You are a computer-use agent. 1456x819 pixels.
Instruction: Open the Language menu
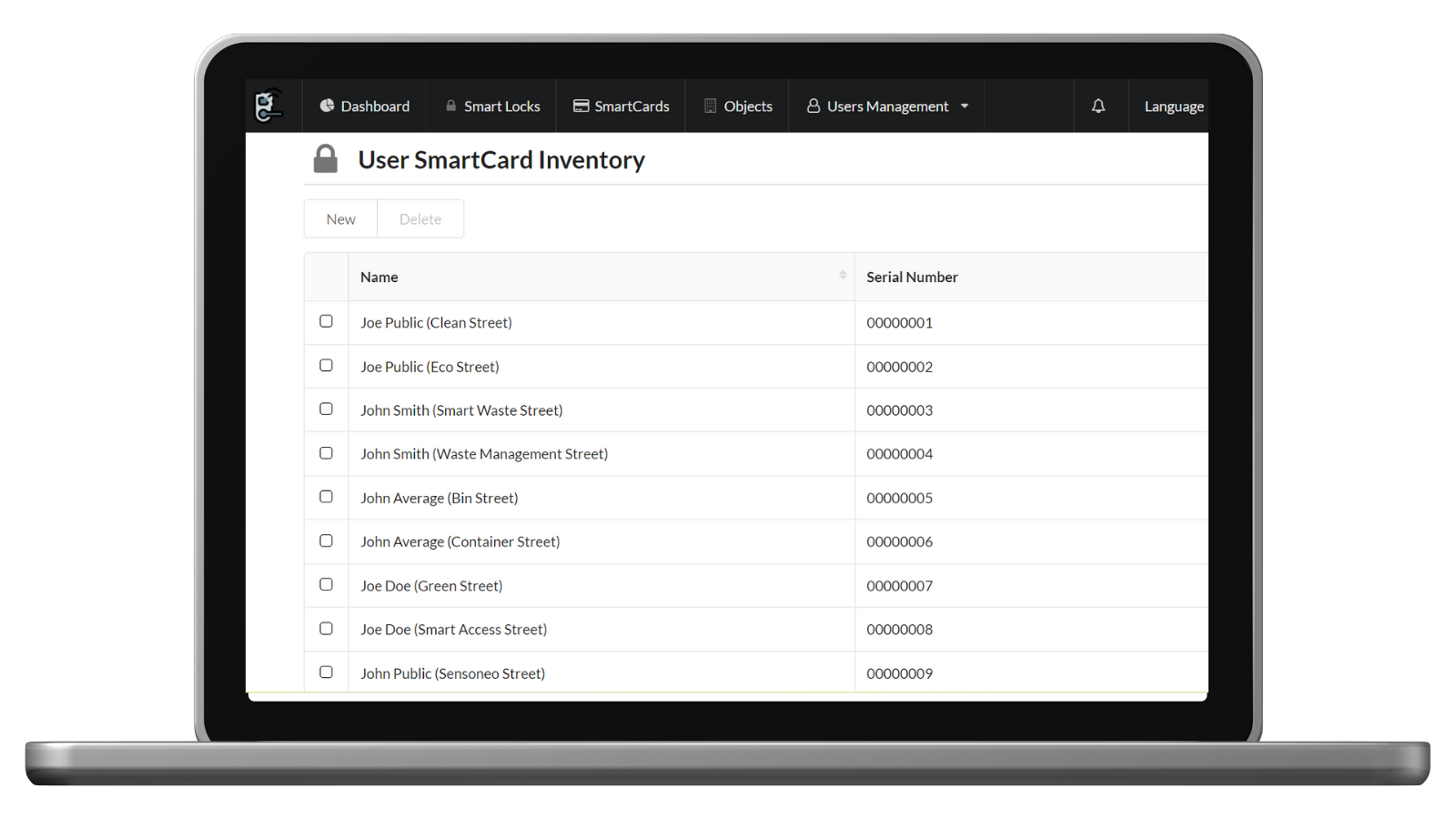click(x=1174, y=106)
